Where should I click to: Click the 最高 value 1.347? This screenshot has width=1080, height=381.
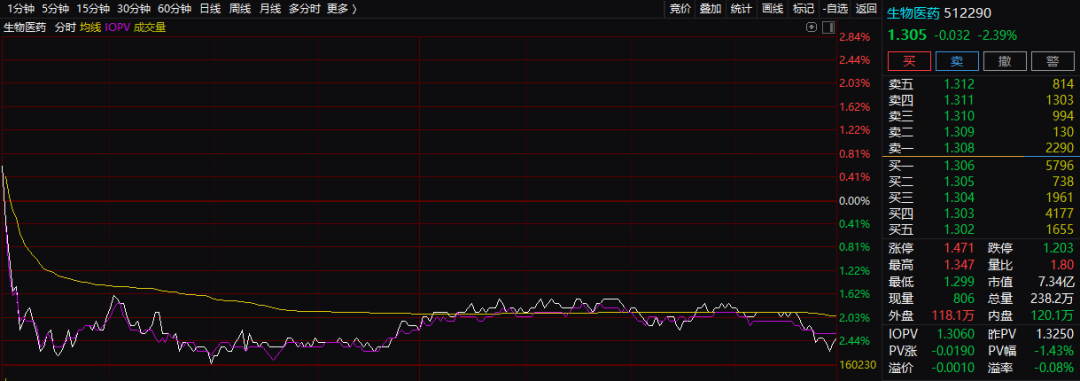coord(959,265)
